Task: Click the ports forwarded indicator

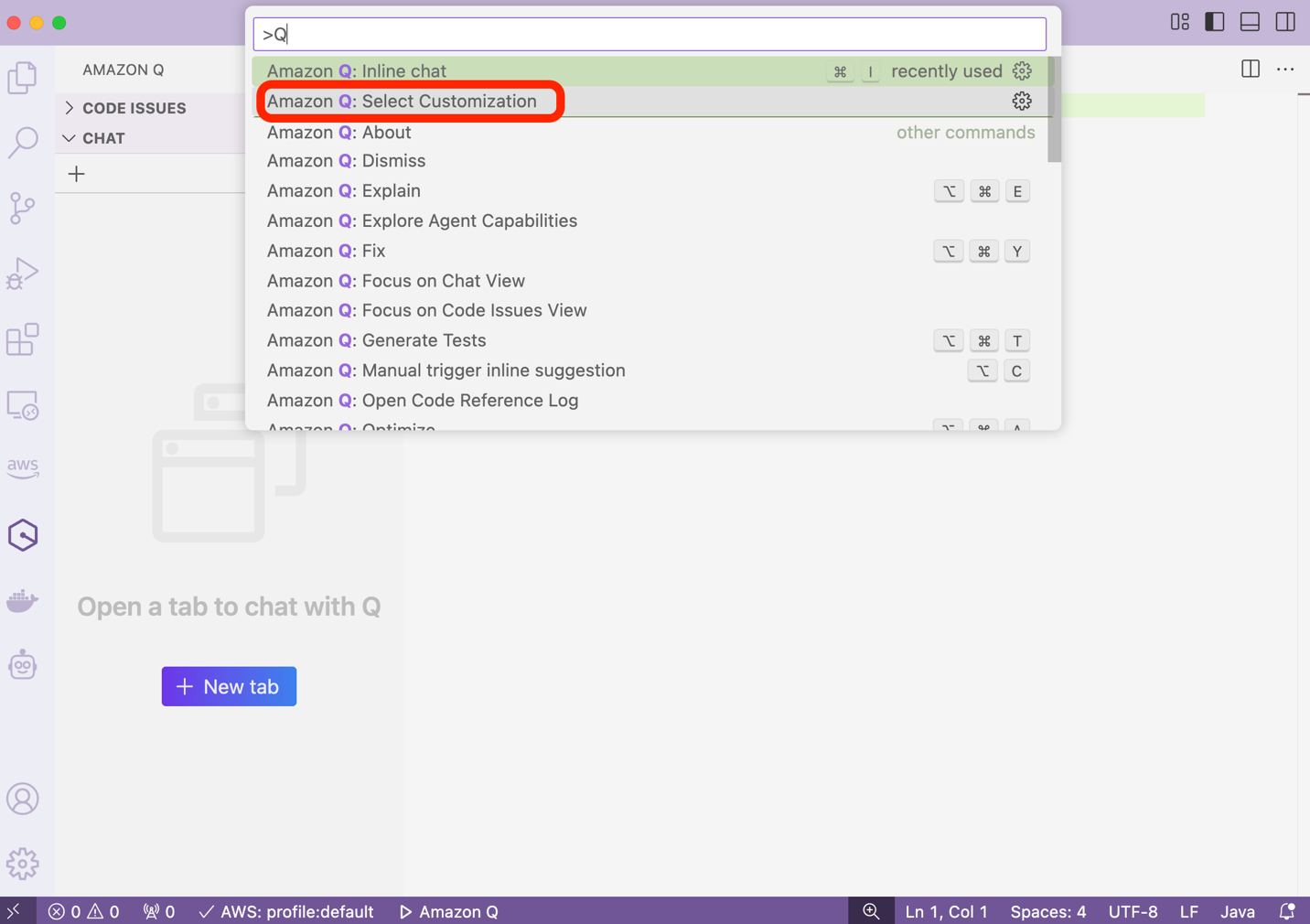Action: (x=159, y=911)
